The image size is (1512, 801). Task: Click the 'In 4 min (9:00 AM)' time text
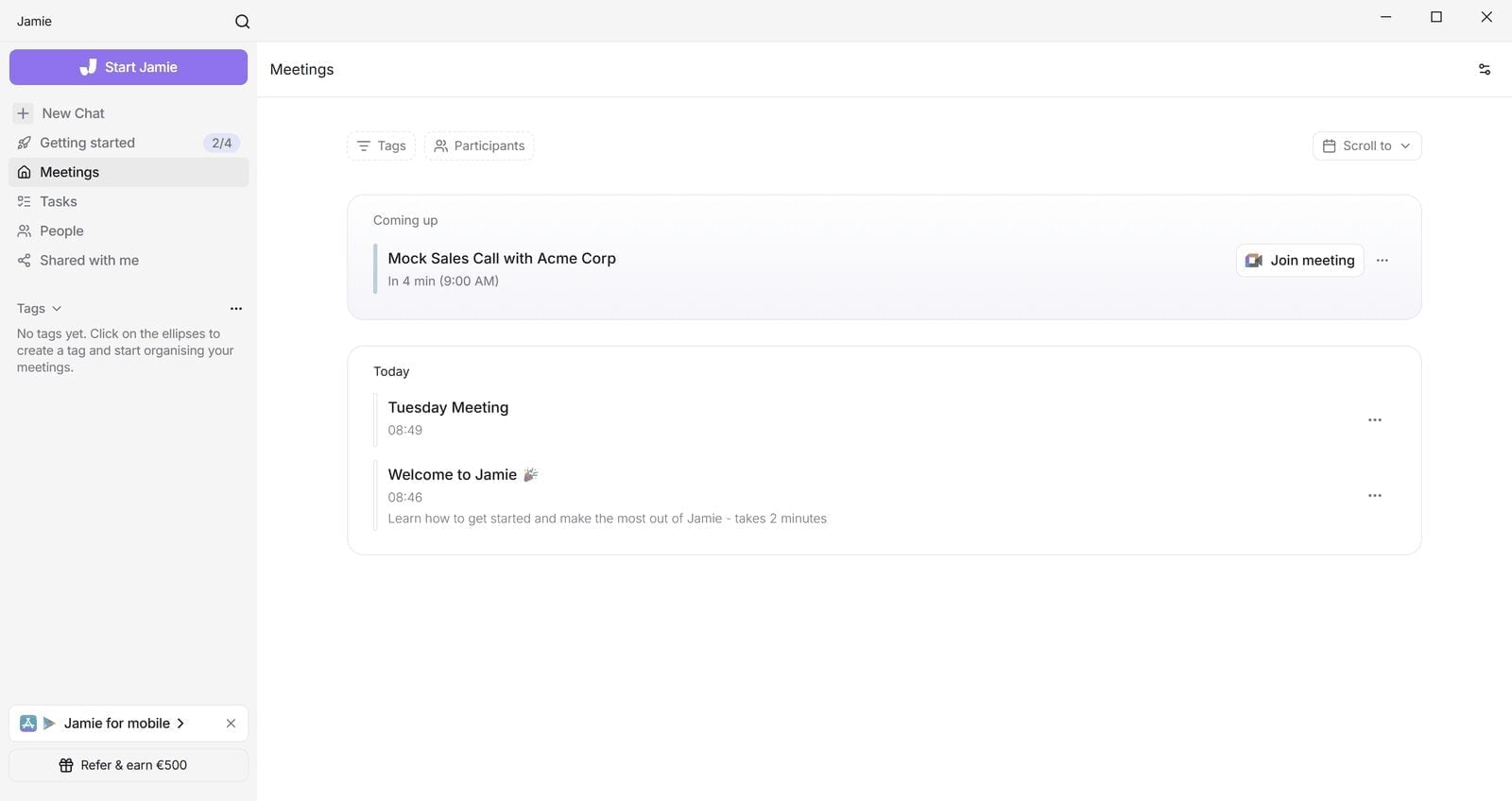(443, 281)
